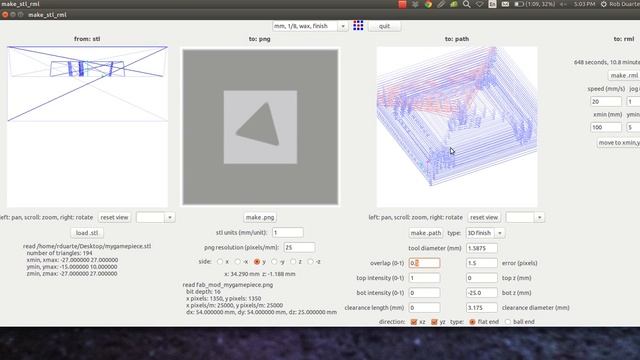Screen dimensions: 640x360
Task: Click the top intensity input field
Action: pyautogui.click(x=424, y=278)
